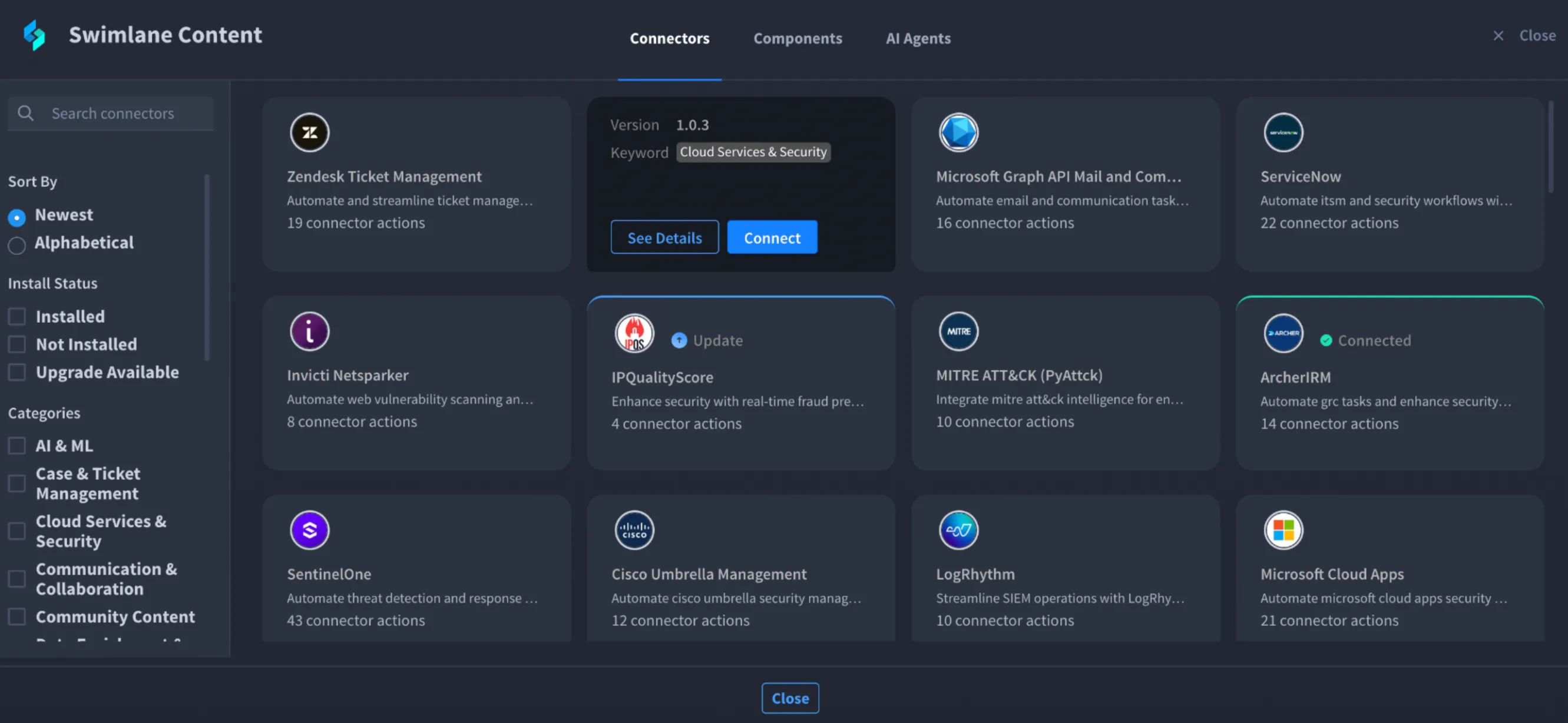
Task: Click the Cisco Umbrella Management icon
Action: point(634,529)
